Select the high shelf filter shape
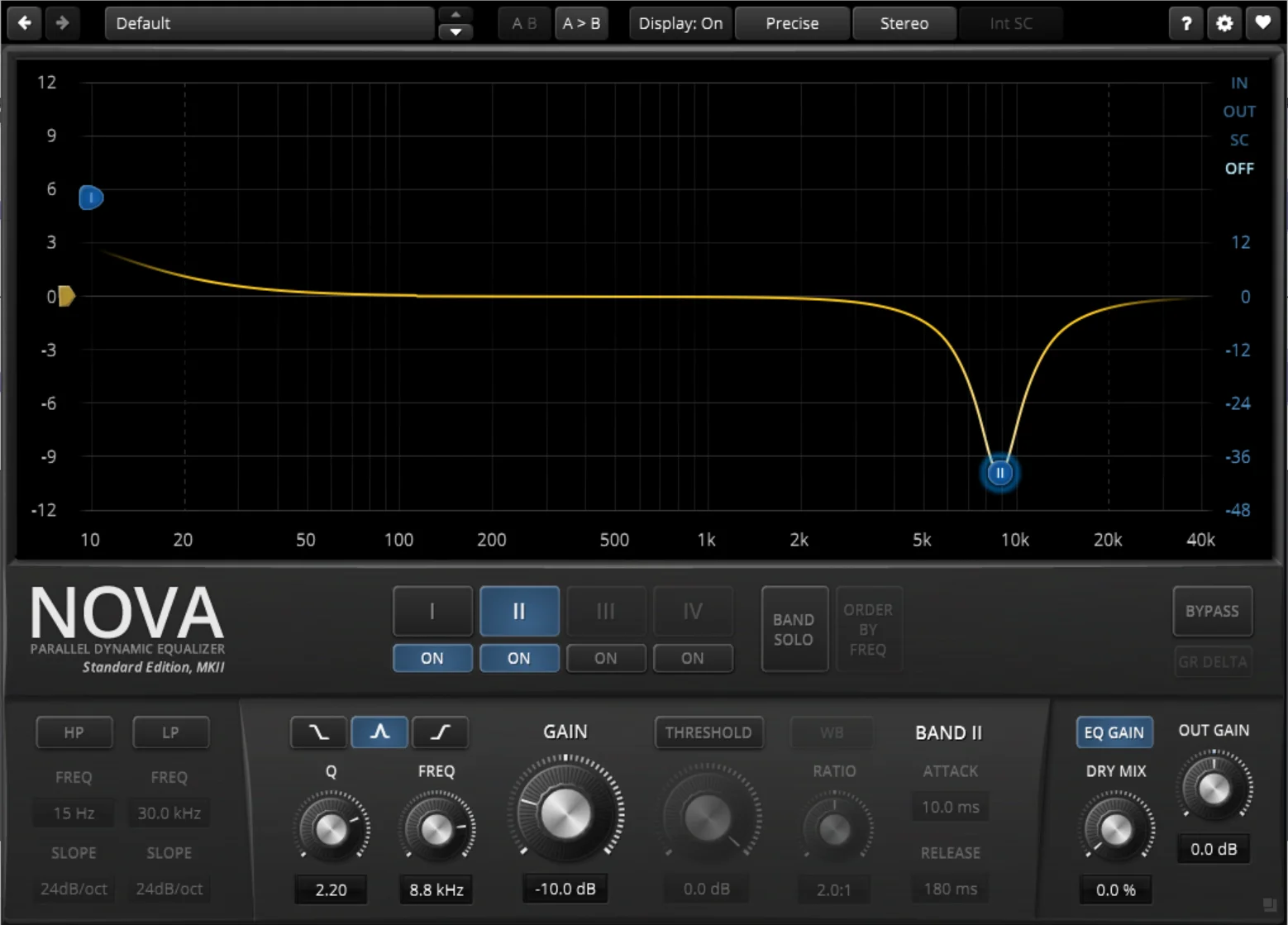 (441, 732)
